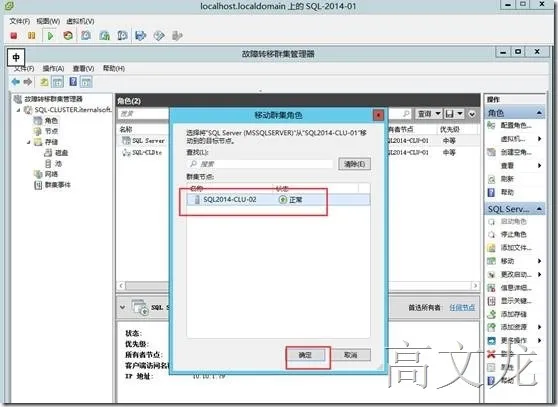Click the back arrow in cluster manager
The height and width of the screenshot is (407, 558).
[x=15, y=82]
